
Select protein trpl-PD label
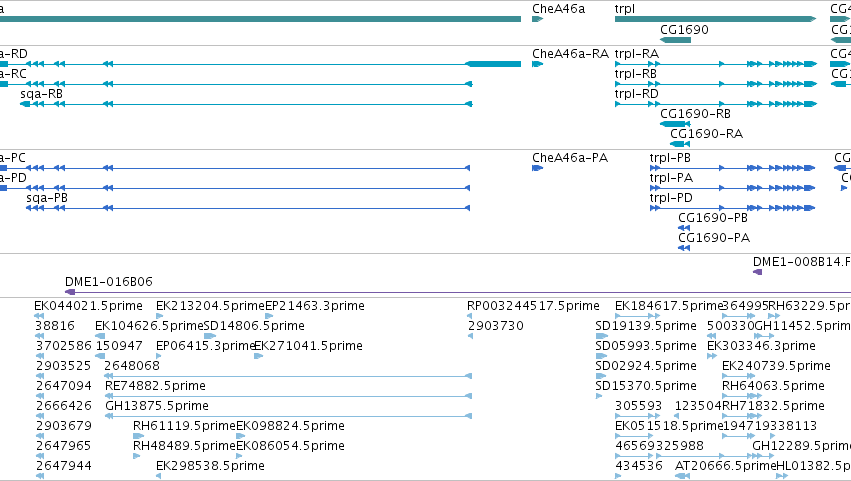[x=671, y=198]
